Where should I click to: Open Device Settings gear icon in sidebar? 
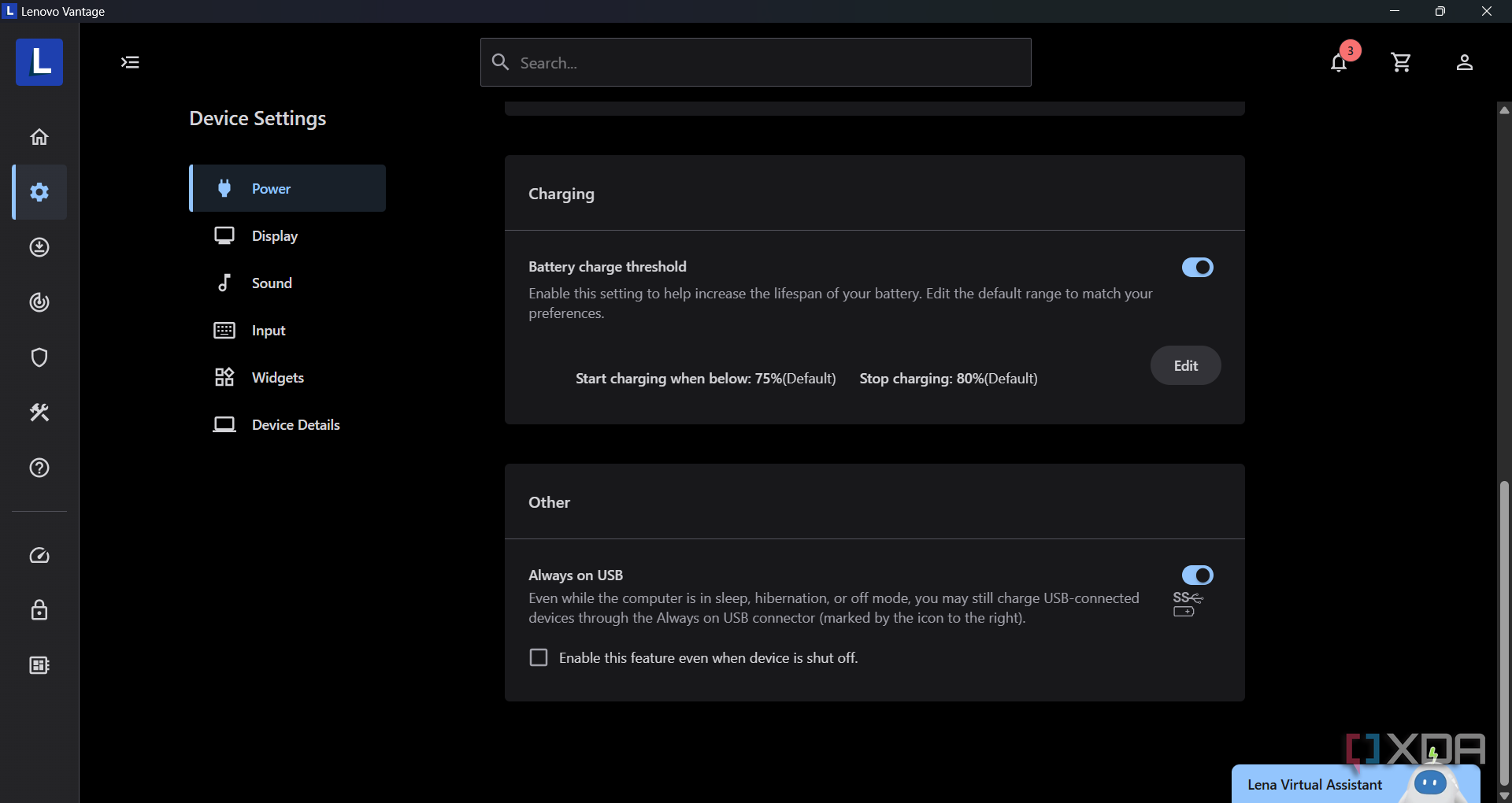tap(39, 192)
